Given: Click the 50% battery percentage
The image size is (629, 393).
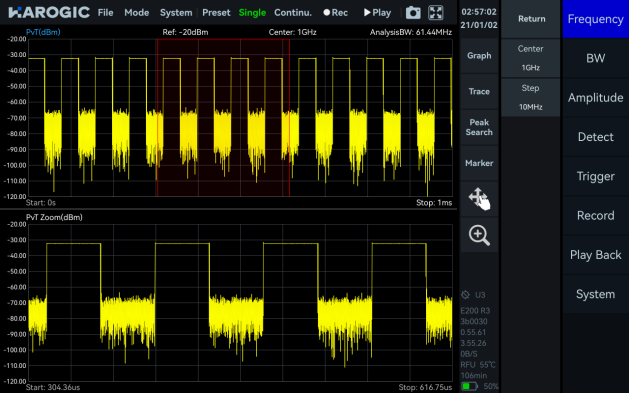Looking at the screenshot, I should pyautogui.click(x=491, y=387).
